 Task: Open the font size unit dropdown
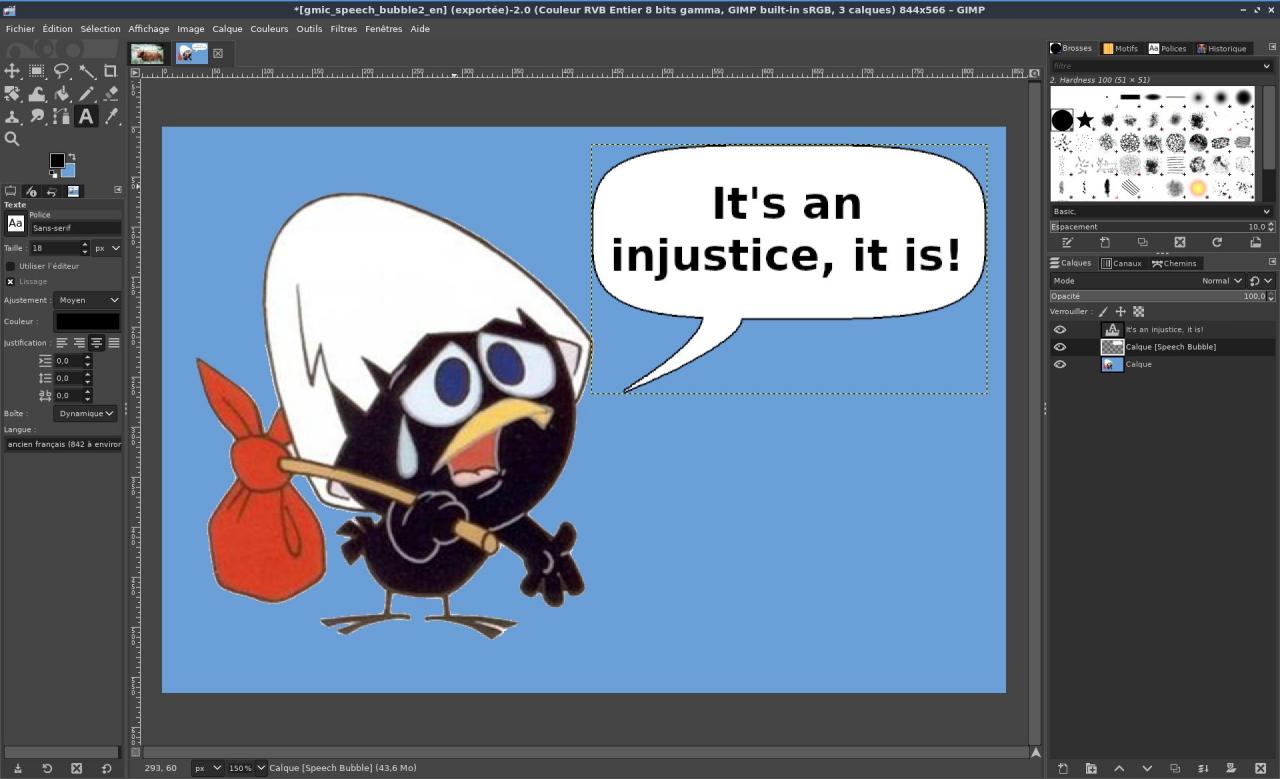[107, 248]
